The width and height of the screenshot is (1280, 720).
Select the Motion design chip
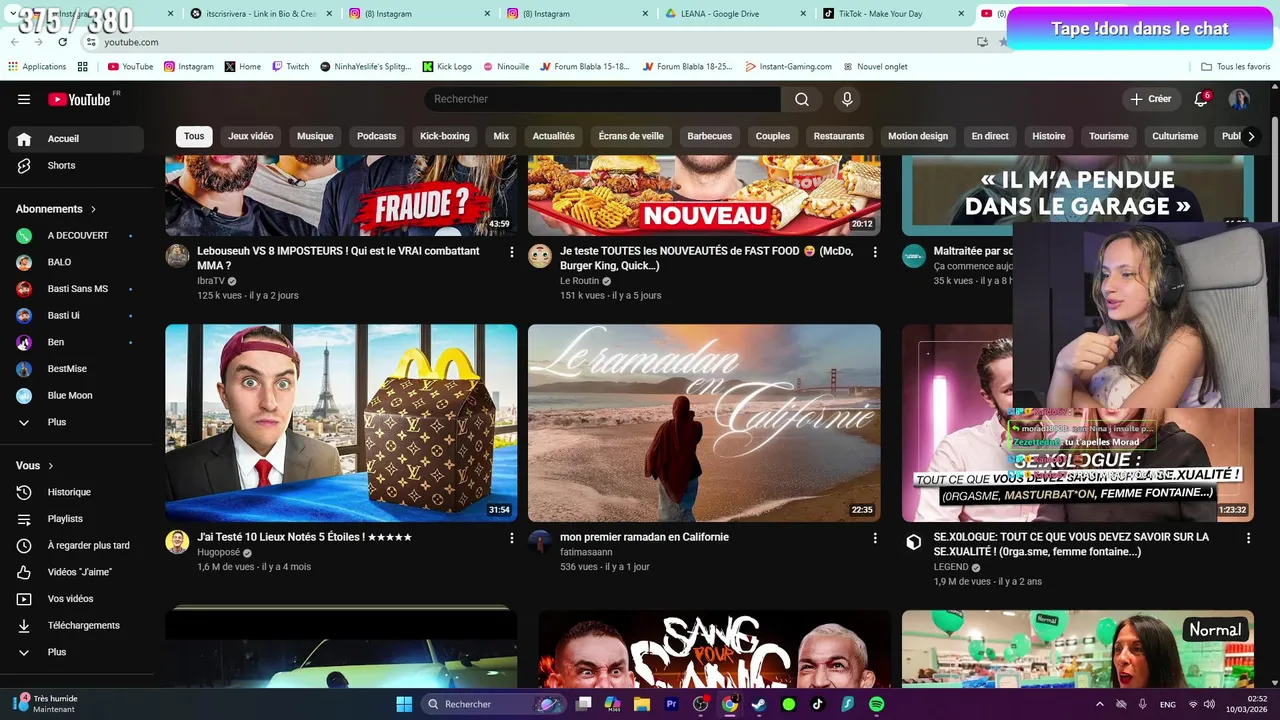(x=918, y=136)
